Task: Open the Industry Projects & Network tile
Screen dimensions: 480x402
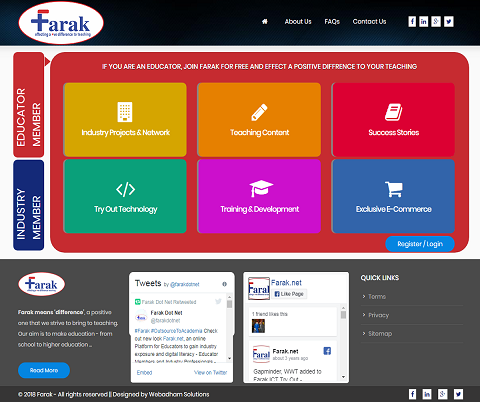Action: click(125, 120)
